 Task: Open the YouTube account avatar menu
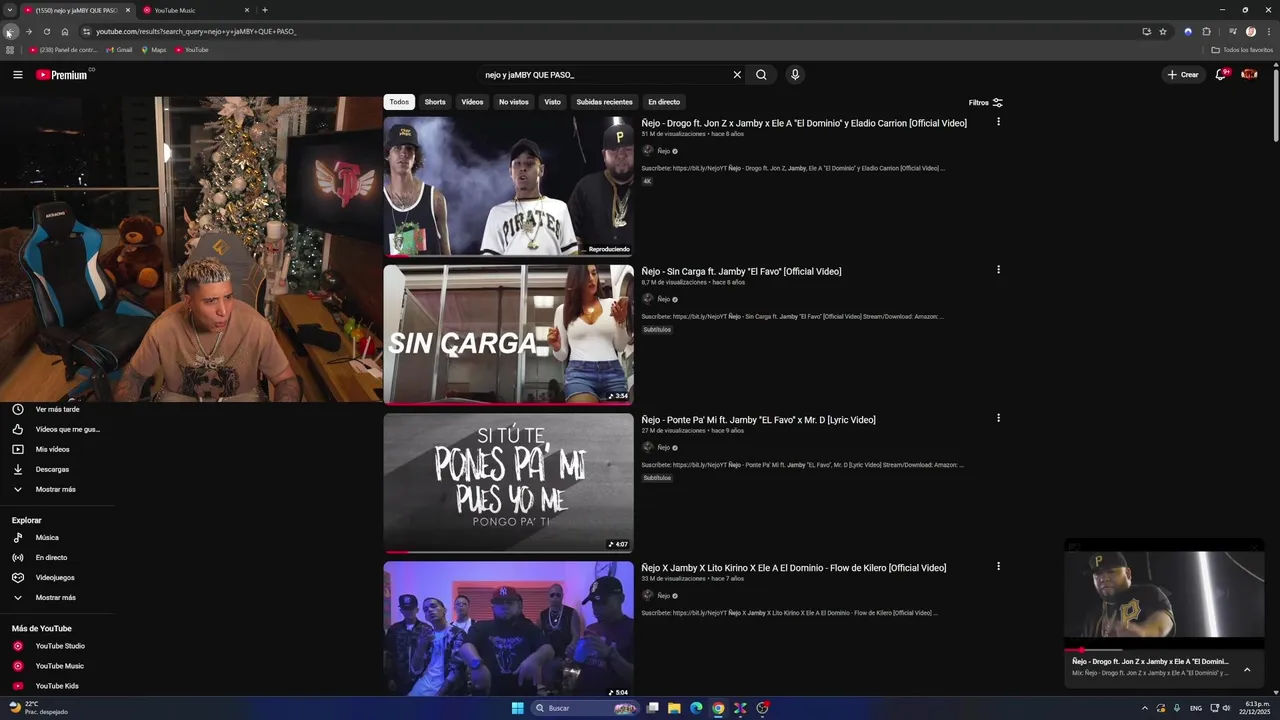[x=1249, y=75]
